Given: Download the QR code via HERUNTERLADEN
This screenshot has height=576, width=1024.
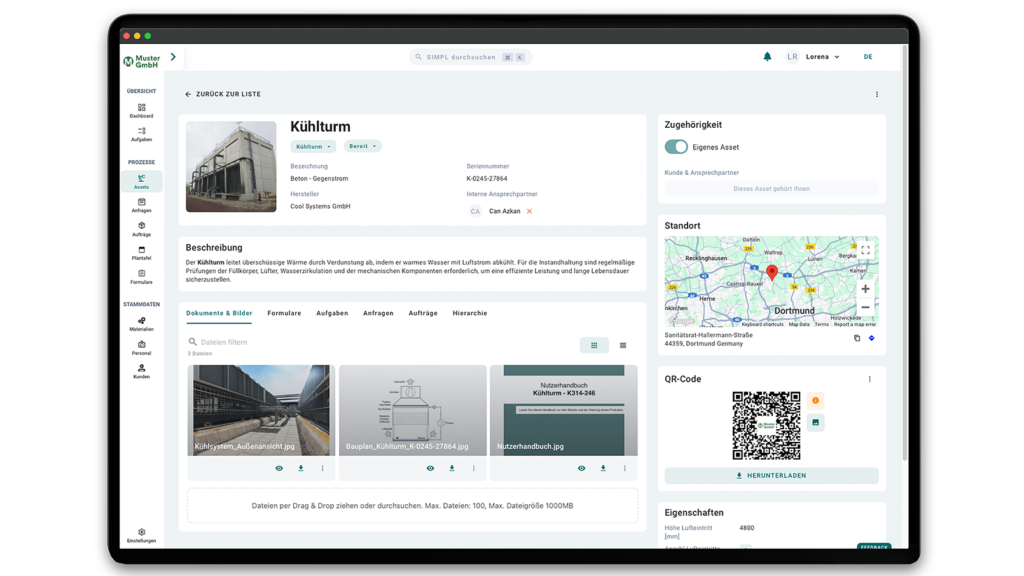Looking at the screenshot, I should pyautogui.click(x=771, y=474).
